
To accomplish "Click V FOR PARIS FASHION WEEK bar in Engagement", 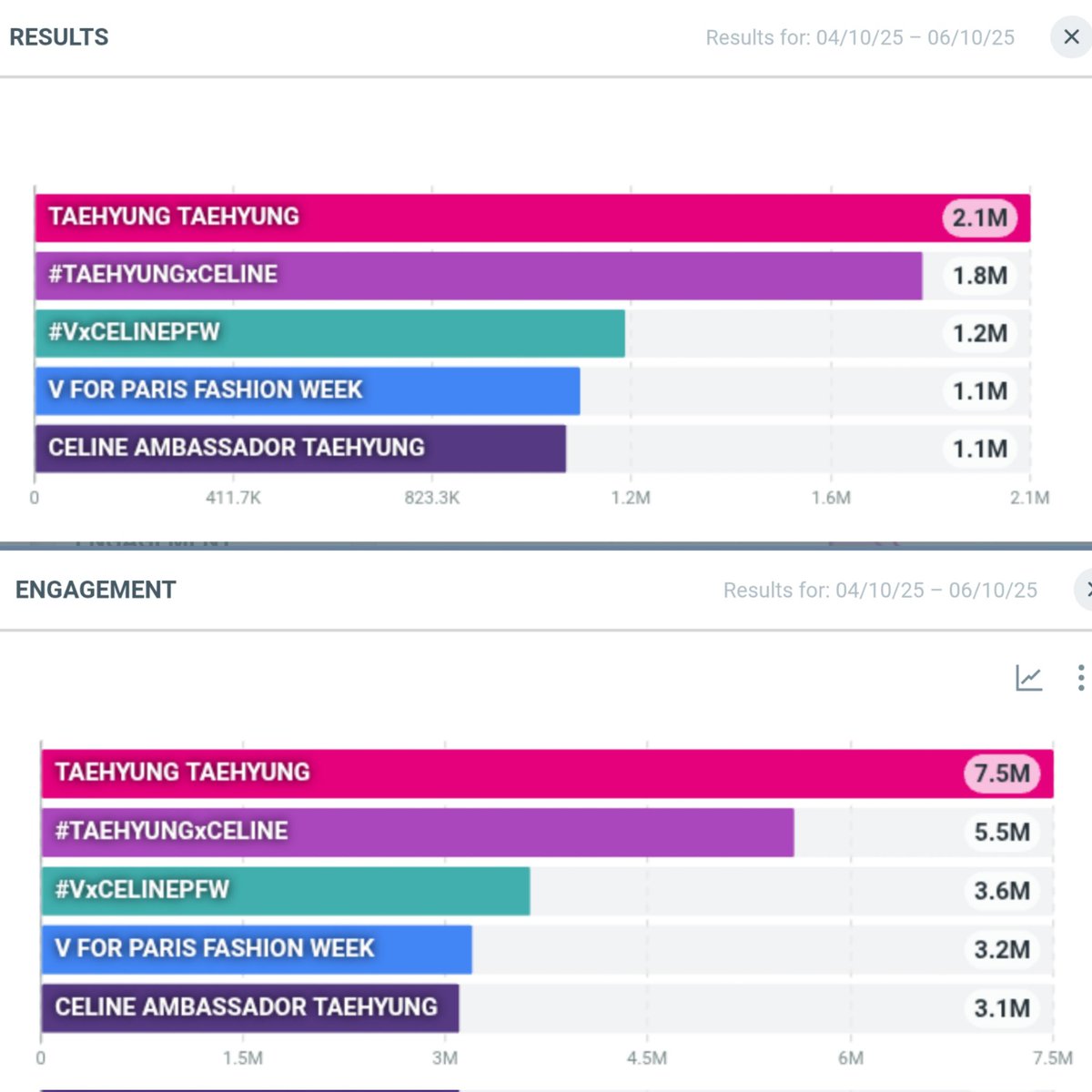I will [x=257, y=949].
